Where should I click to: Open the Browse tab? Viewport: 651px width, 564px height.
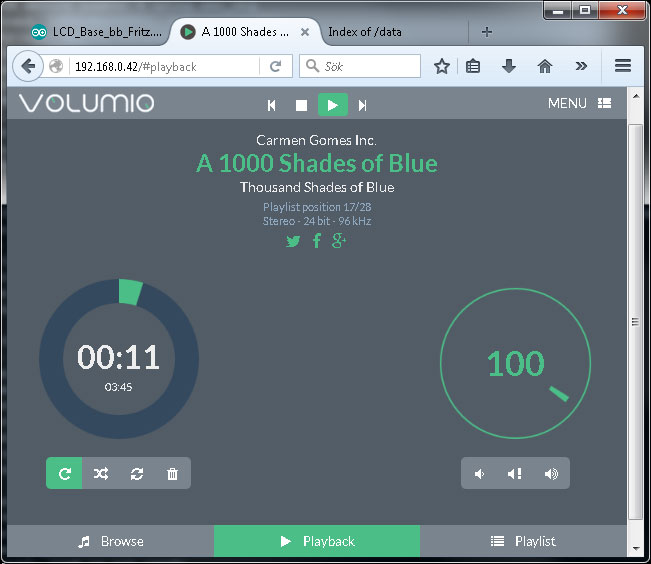(x=111, y=541)
